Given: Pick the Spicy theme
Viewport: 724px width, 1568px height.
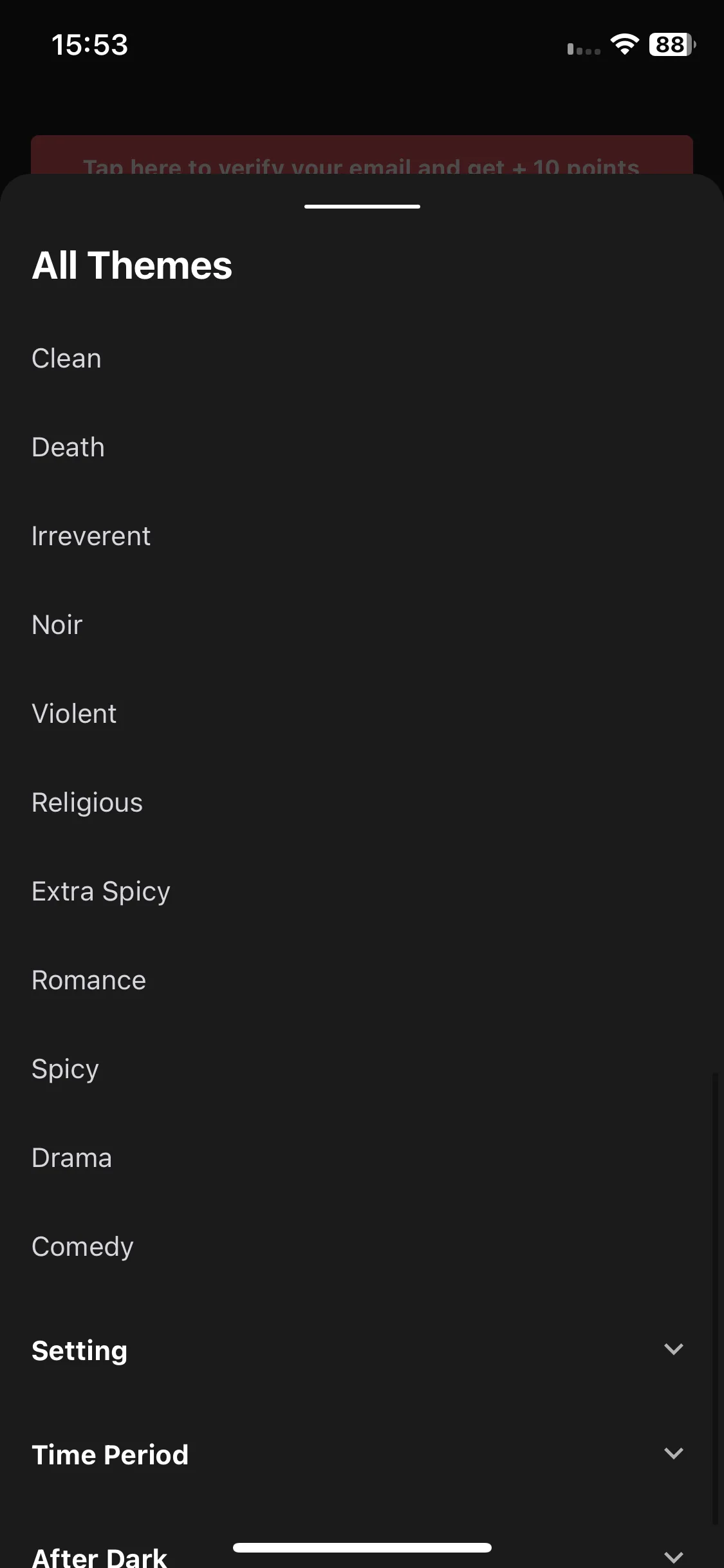Looking at the screenshot, I should click(65, 1070).
